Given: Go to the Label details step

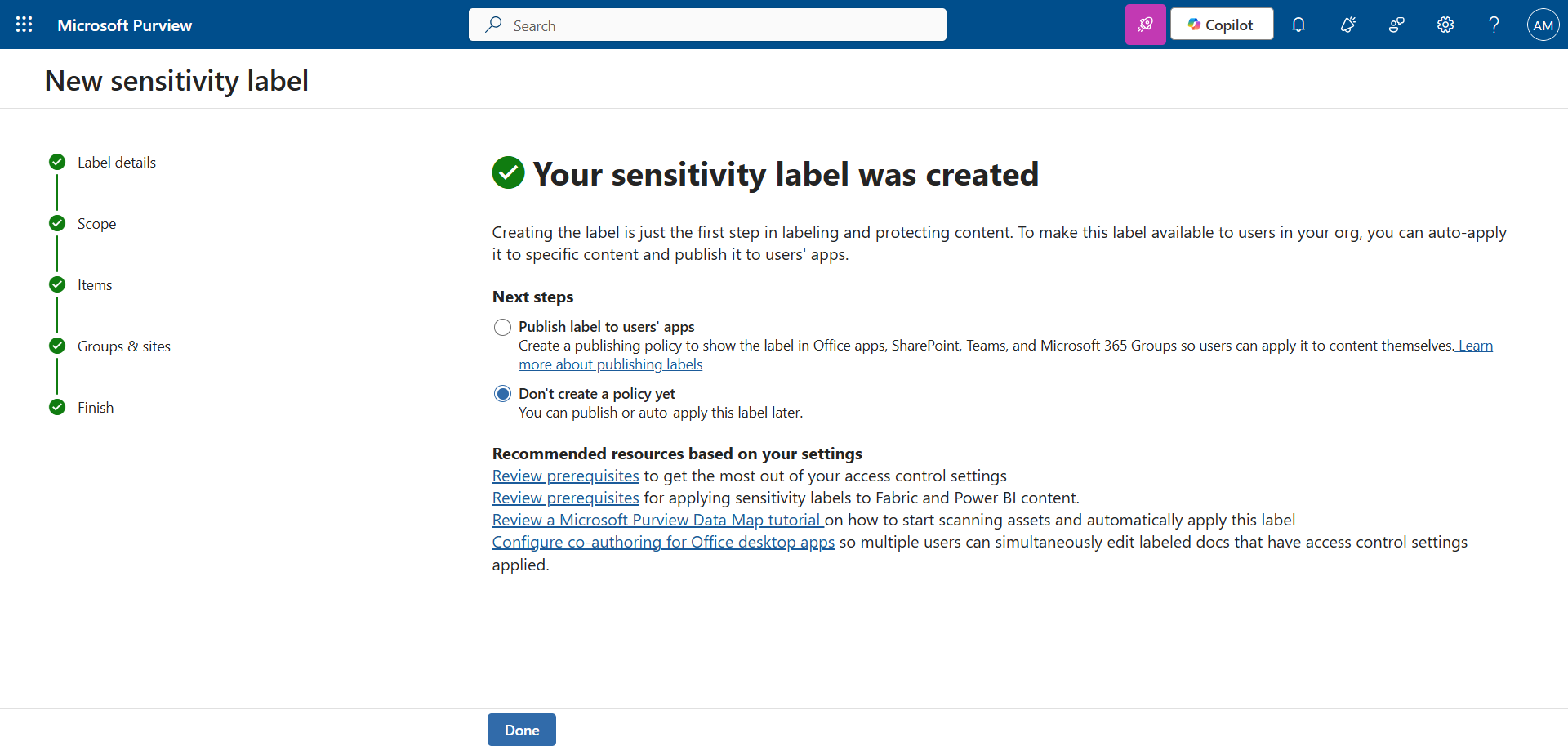Looking at the screenshot, I should tap(116, 163).
